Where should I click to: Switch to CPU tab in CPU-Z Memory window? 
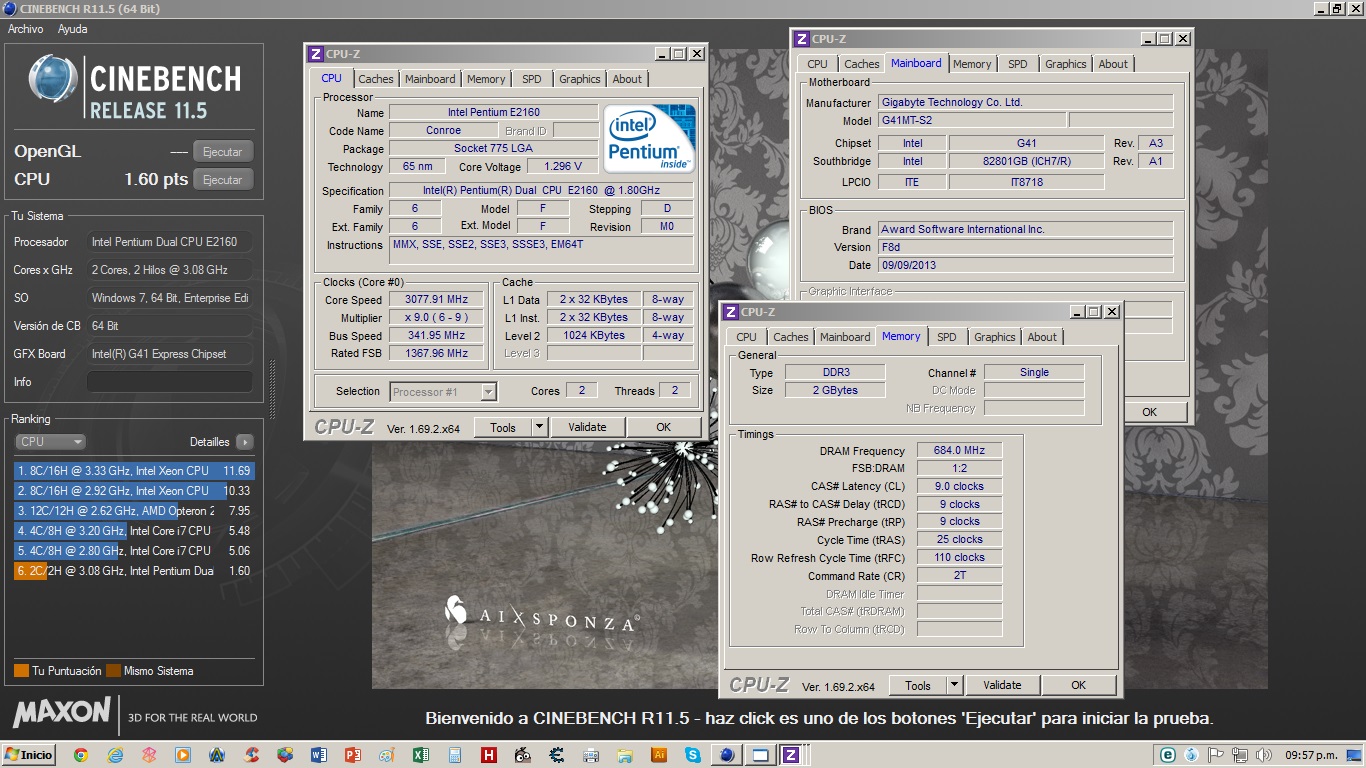tap(746, 337)
